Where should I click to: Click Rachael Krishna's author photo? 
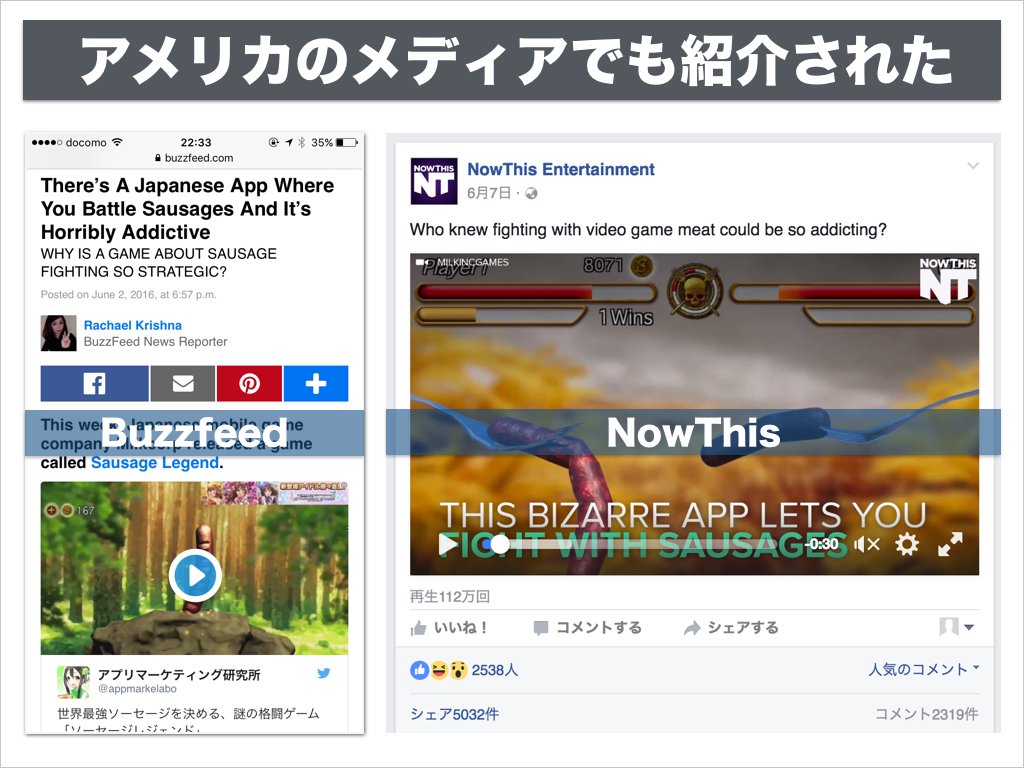[58, 333]
